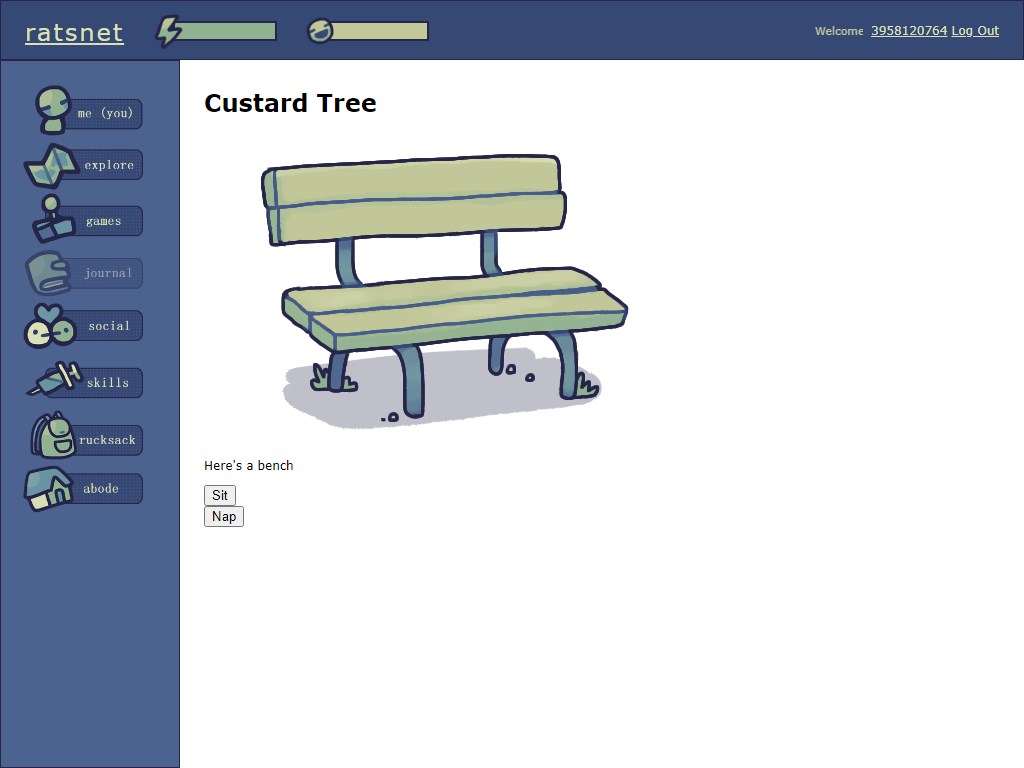Click the green energy bar in header
Screen dimensions: 1024x768
pyautogui.click(x=229, y=32)
